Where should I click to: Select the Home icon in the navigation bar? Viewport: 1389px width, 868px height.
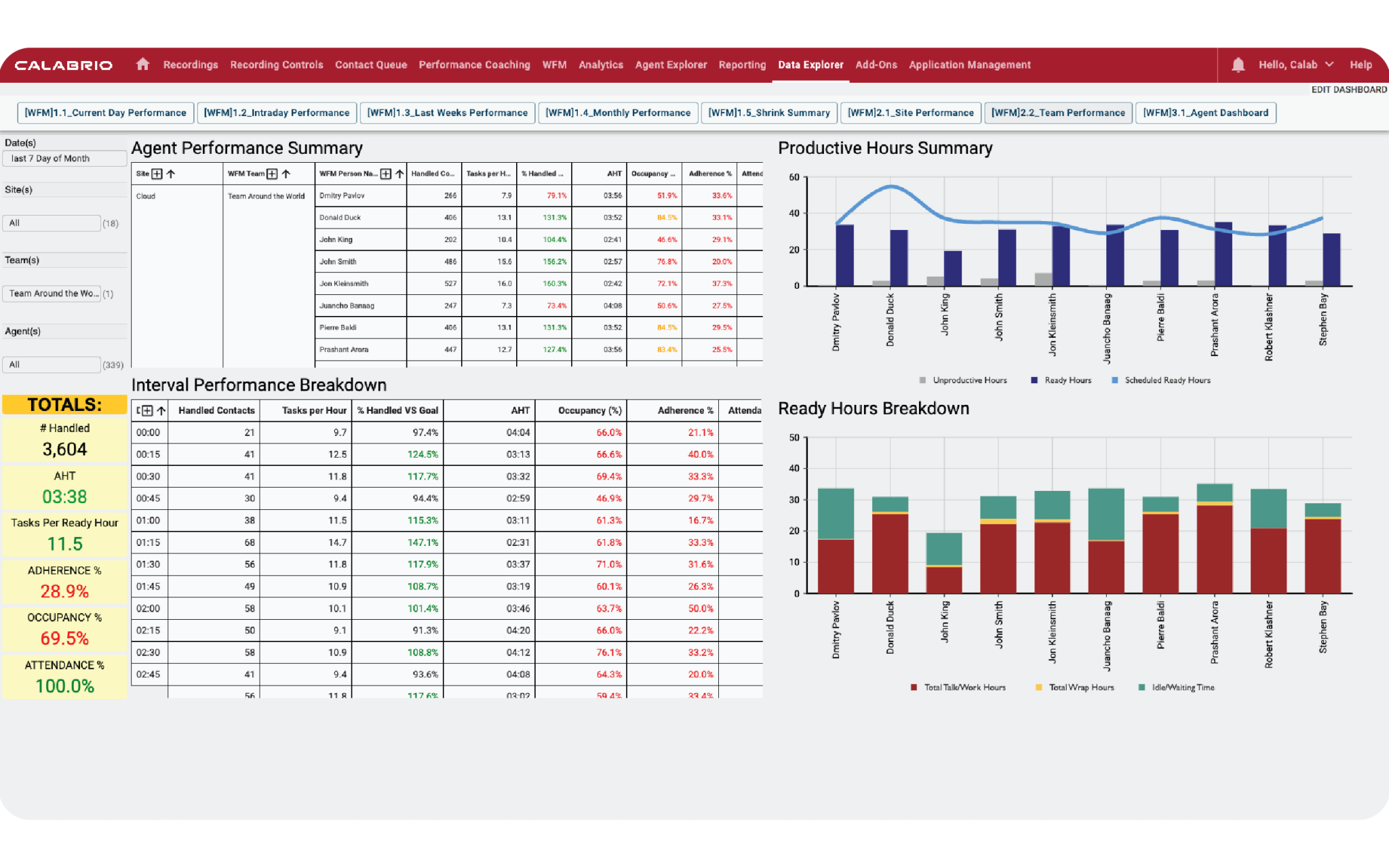coord(142,64)
